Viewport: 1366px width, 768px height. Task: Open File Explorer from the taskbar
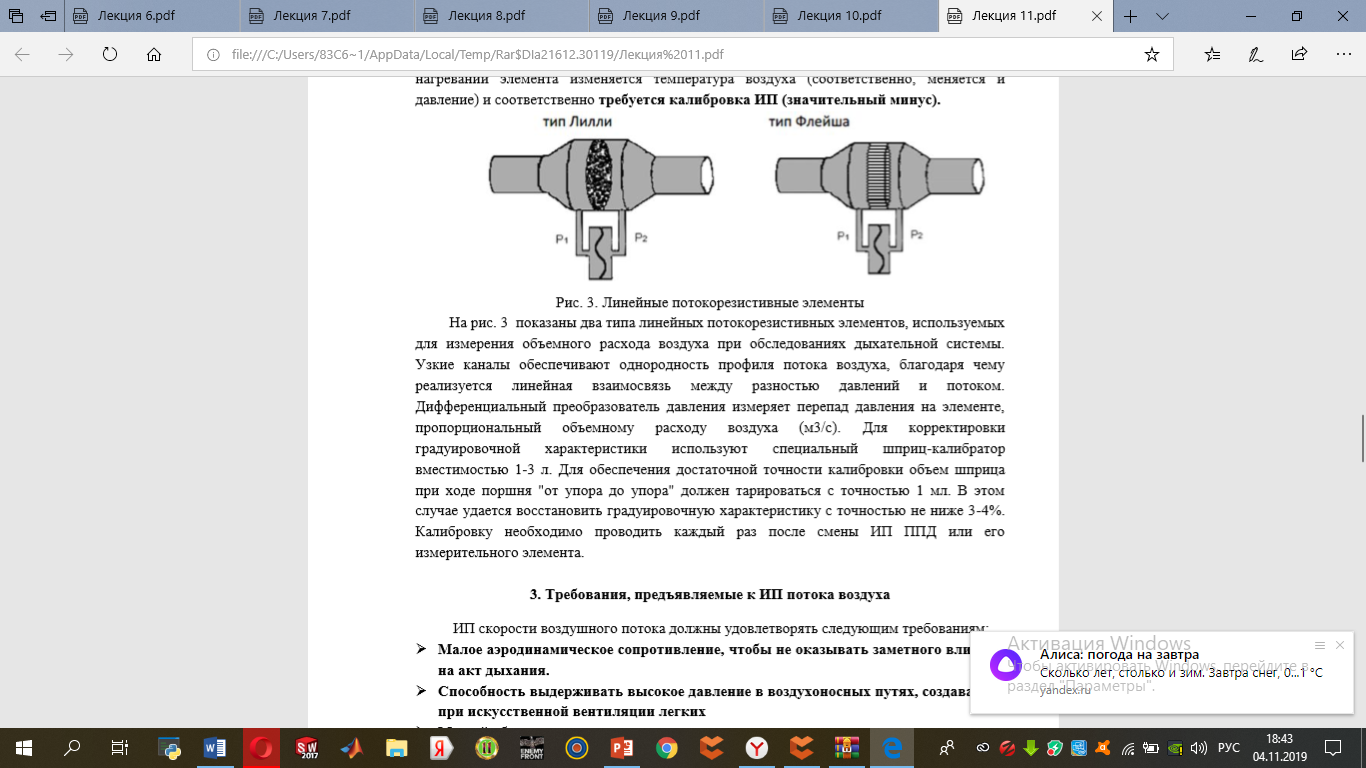click(397, 747)
